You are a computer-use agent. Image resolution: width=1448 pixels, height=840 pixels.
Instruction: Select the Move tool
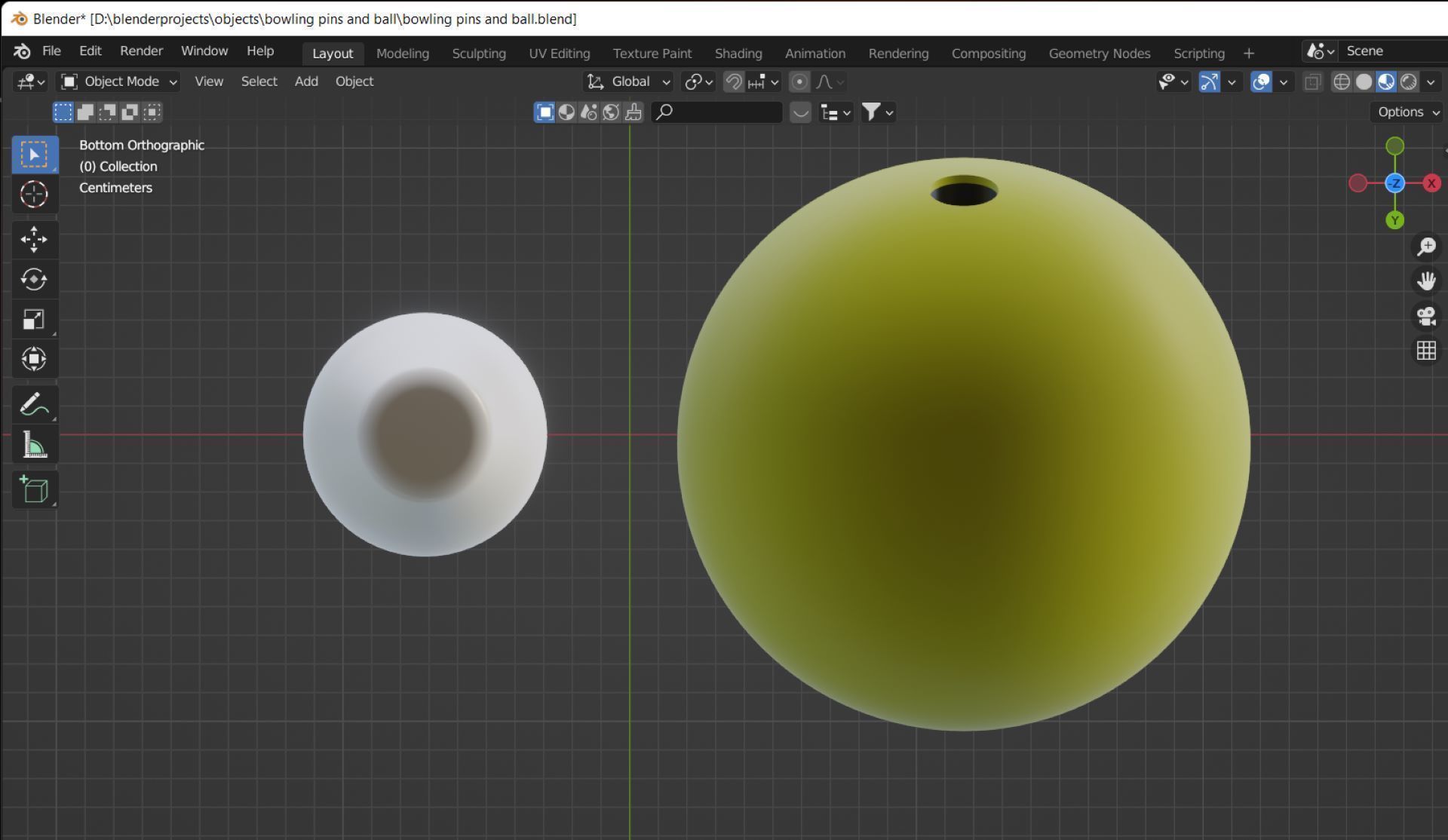coord(34,240)
